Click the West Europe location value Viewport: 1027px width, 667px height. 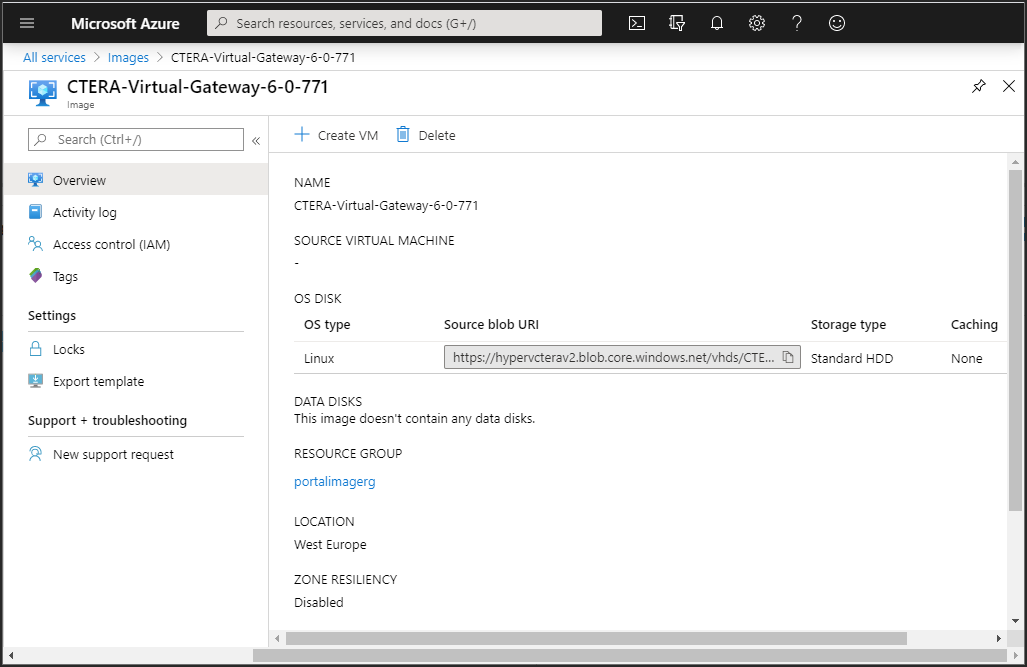click(330, 544)
